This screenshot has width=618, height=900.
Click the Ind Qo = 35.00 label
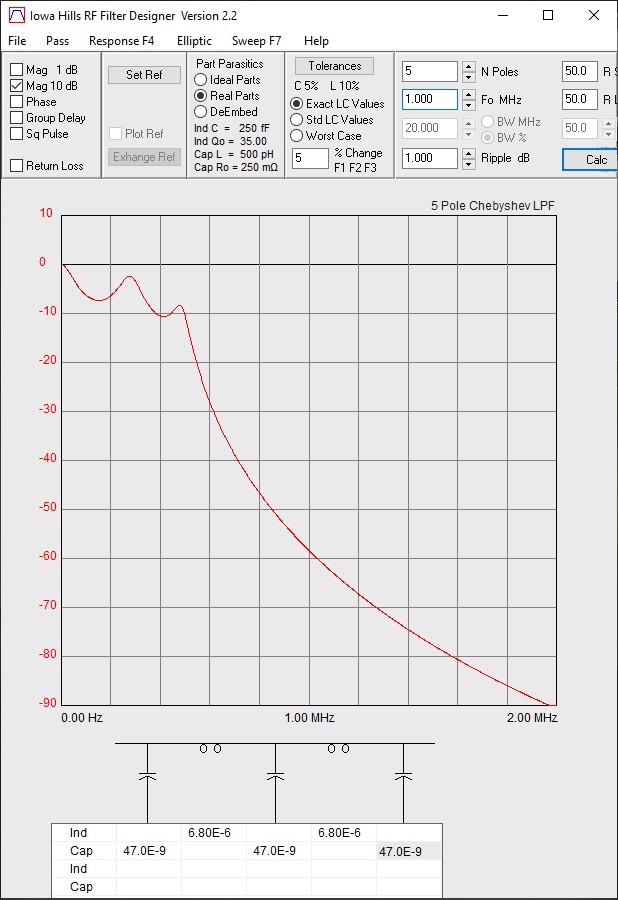tap(230, 141)
